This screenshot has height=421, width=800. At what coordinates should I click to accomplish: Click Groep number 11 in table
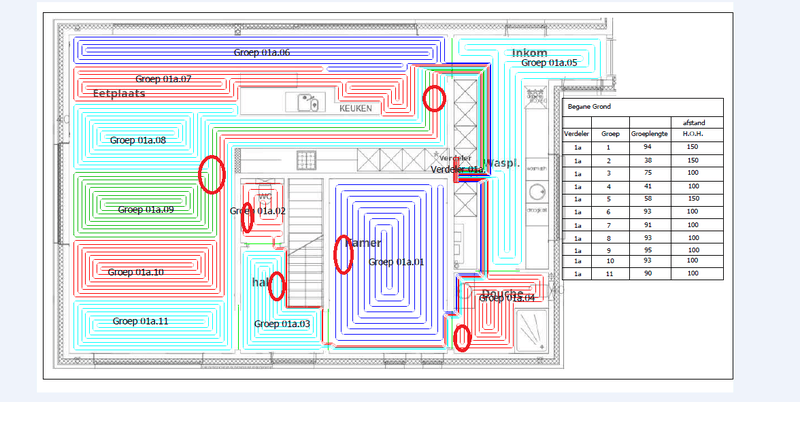click(x=609, y=274)
